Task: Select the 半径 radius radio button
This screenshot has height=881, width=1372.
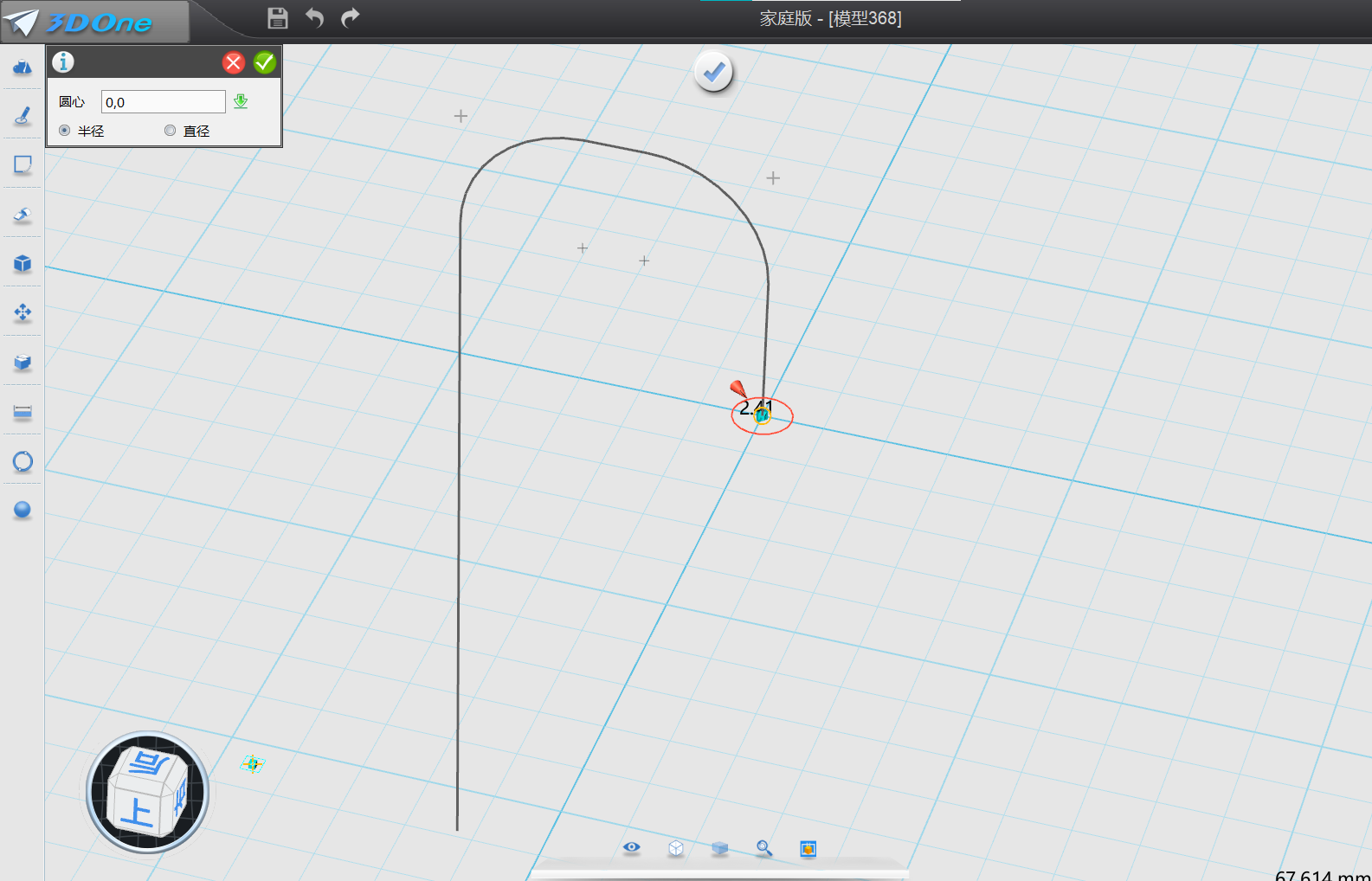Action: pyautogui.click(x=65, y=131)
